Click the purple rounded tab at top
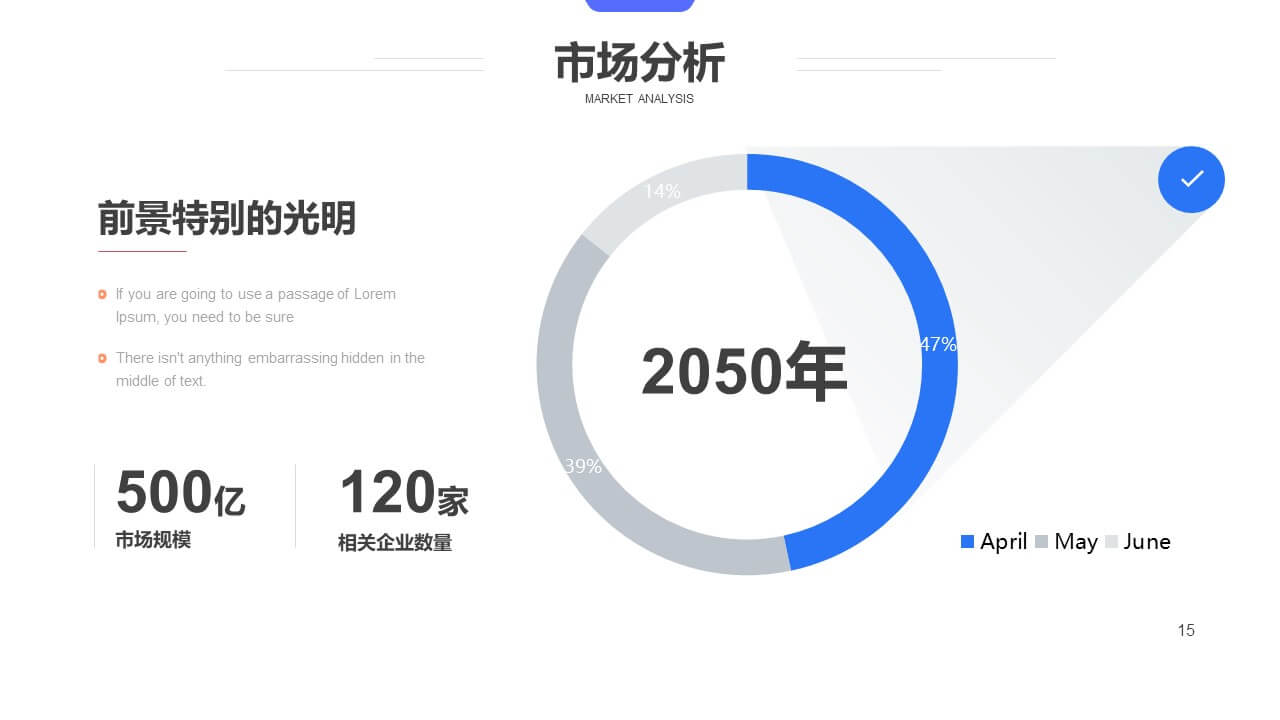Image resolution: width=1280 pixels, height=720 pixels. pyautogui.click(x=640, y=5)
